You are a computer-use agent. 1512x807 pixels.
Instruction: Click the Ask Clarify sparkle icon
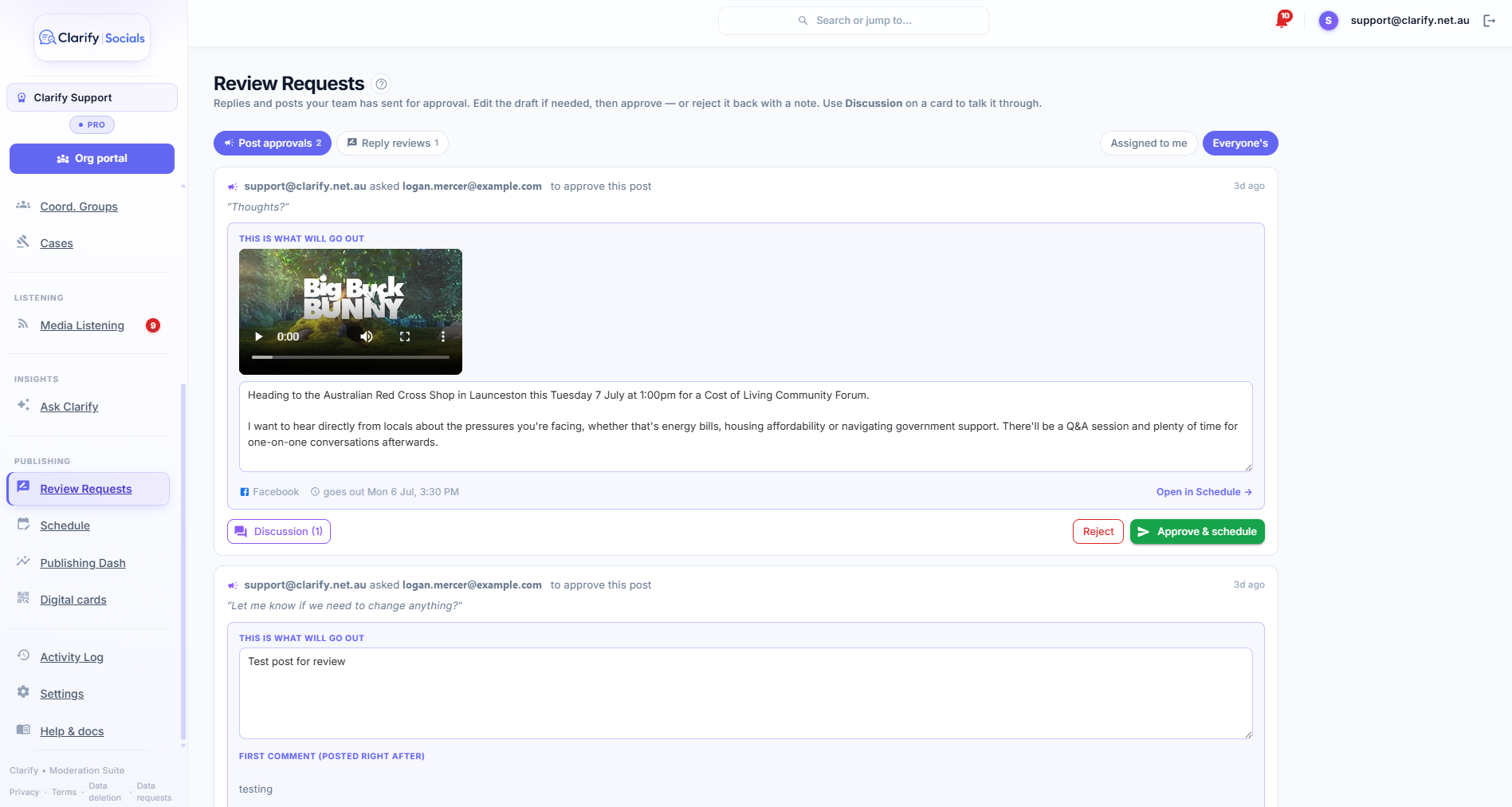23,405
